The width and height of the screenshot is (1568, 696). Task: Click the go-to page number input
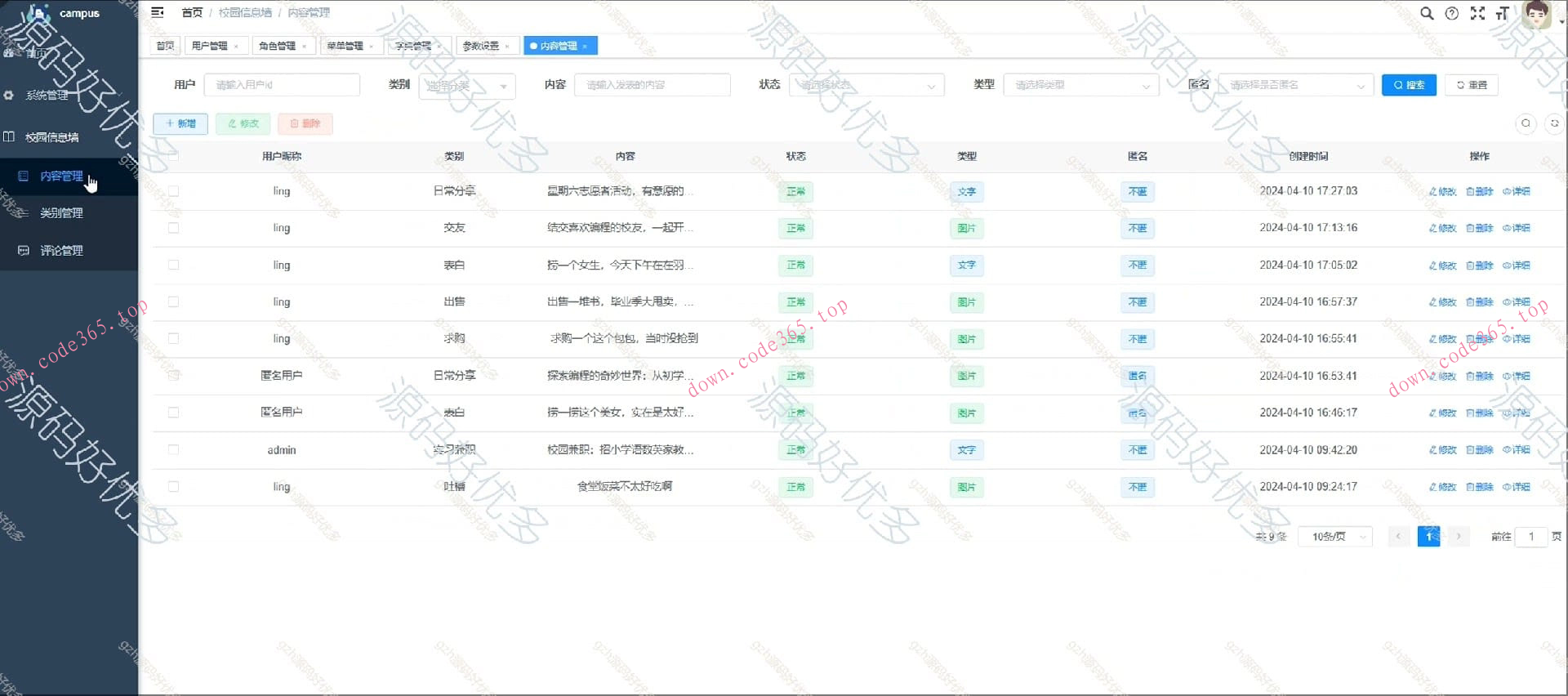point(1531,537)
